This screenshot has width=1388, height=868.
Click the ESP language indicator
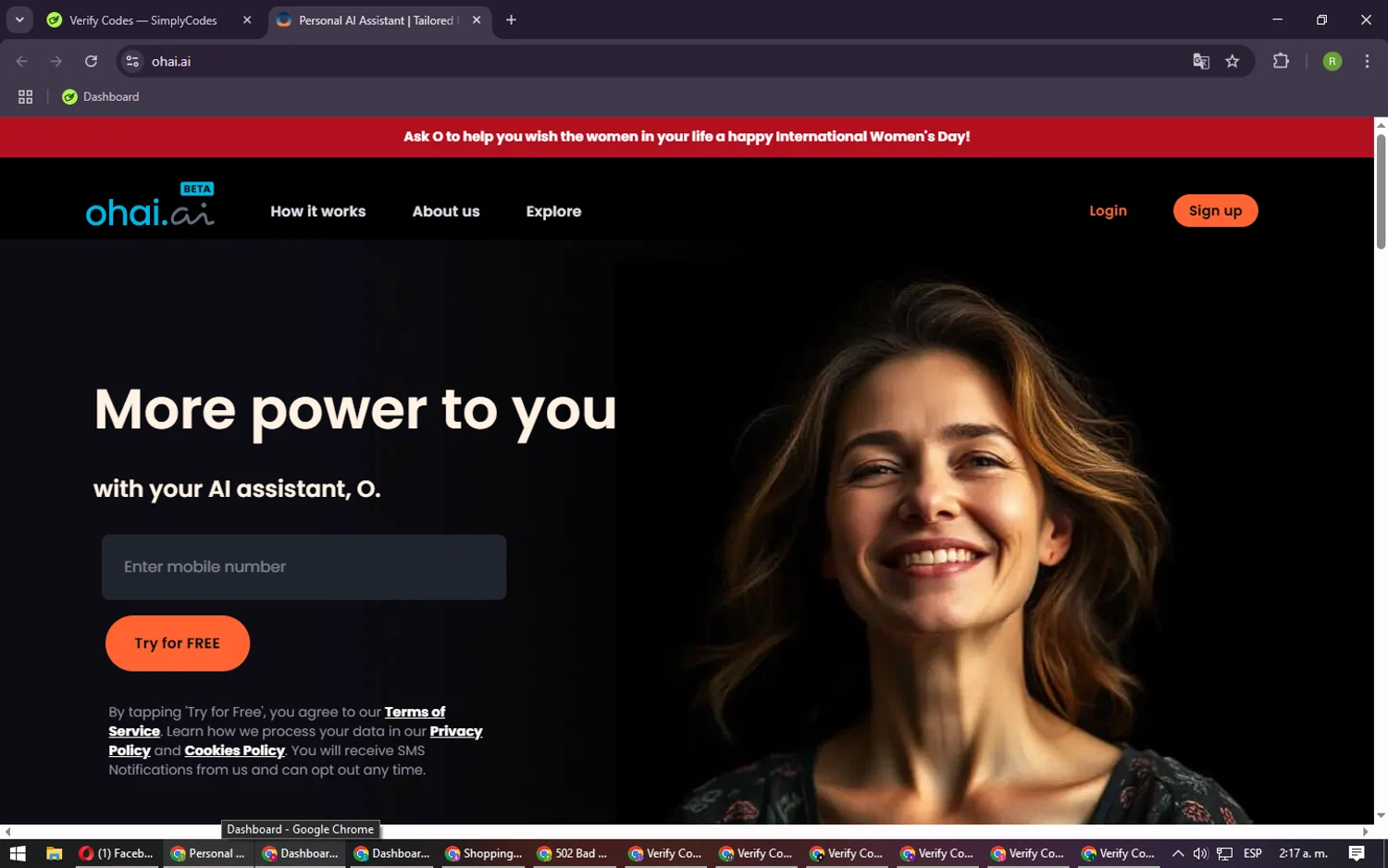(1253, 853)
